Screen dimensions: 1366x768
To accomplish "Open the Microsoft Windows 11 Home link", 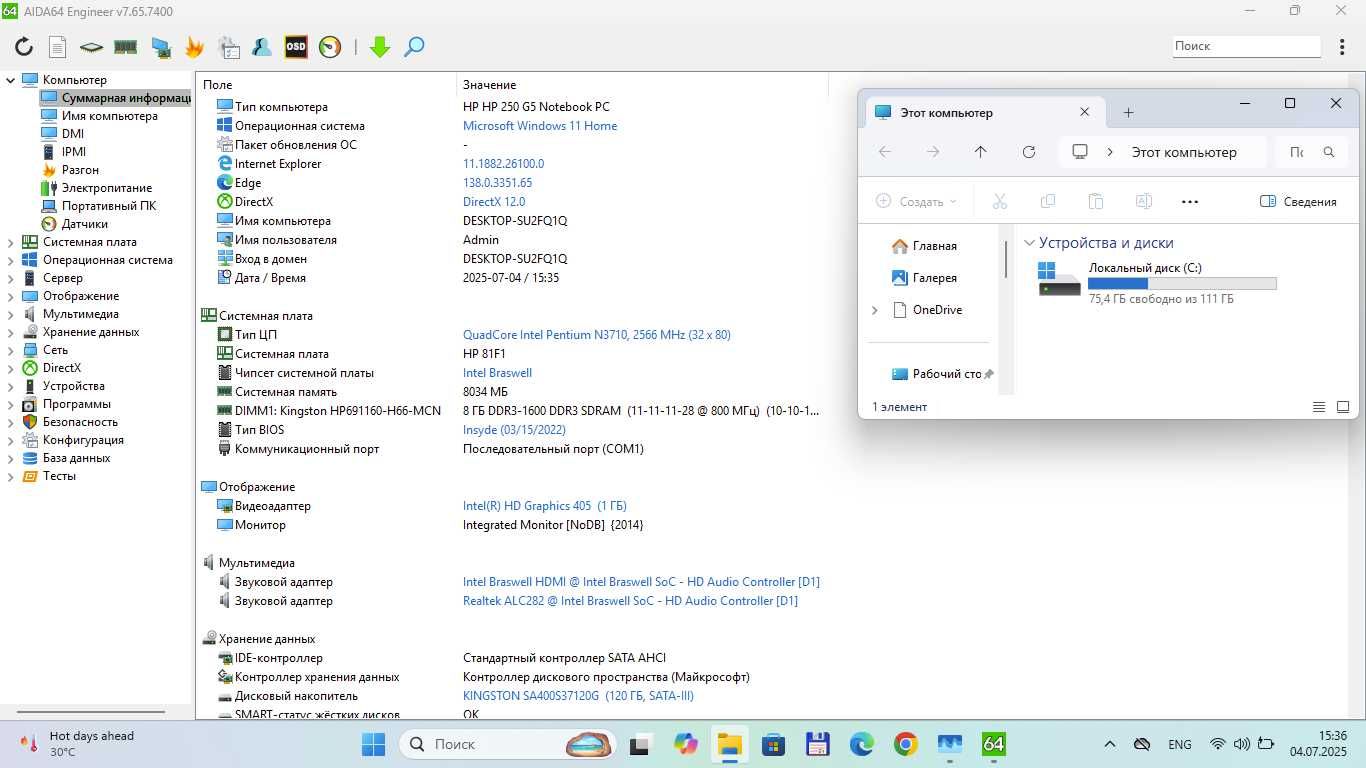I will pos(540,126).
